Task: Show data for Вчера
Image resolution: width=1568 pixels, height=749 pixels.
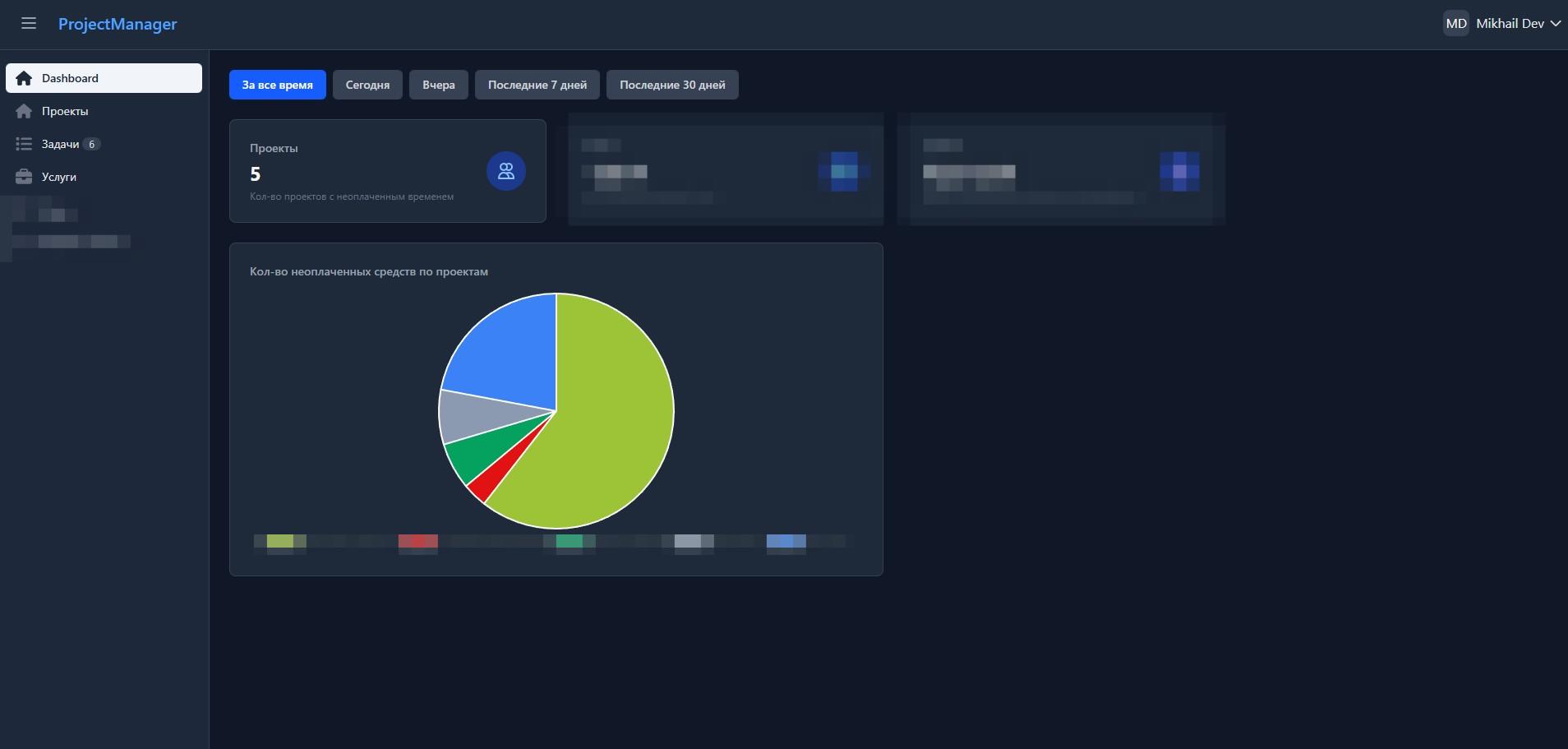Action: coord(439,85)
